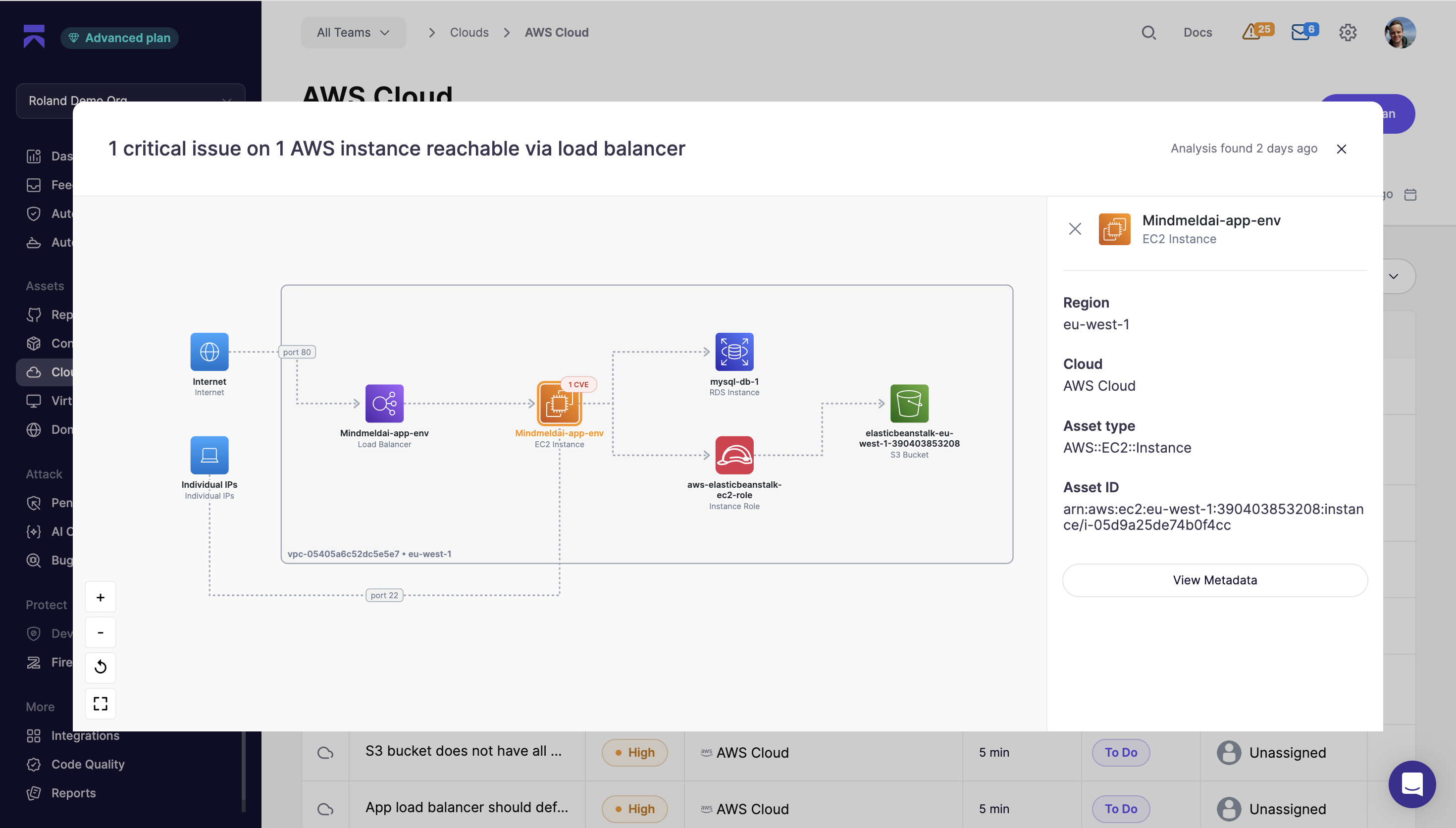Click To Do status in S3 bucket row
The height and width of the screenshot is (828, 1456).
pyautogui.click(x=1121, y=752)
